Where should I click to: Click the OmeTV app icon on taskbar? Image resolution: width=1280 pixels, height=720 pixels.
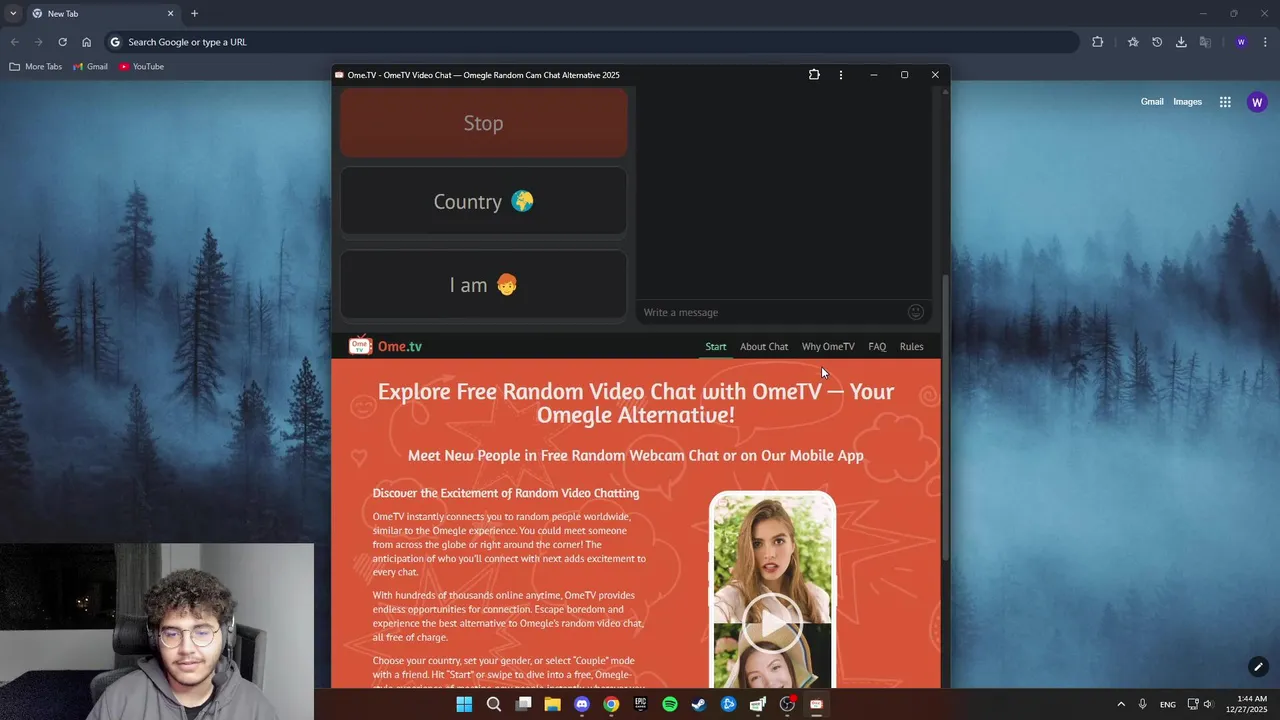point(816,704)
